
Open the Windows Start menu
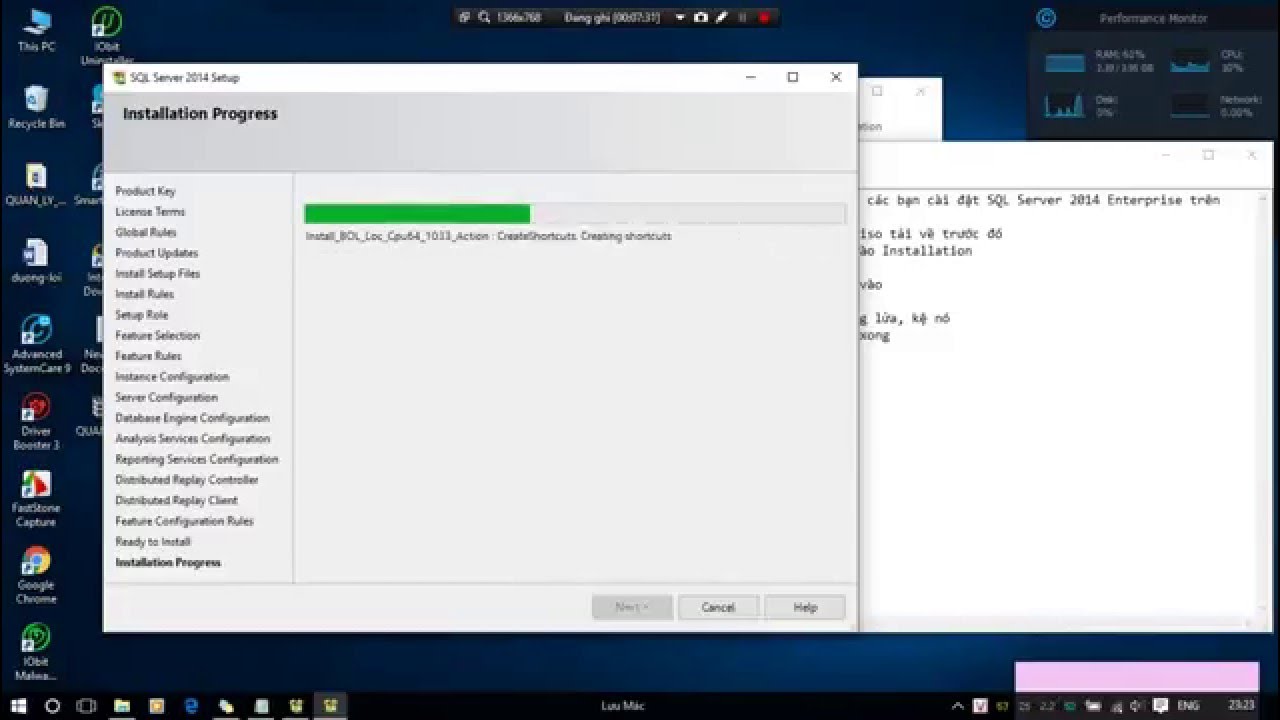point(18,705)
